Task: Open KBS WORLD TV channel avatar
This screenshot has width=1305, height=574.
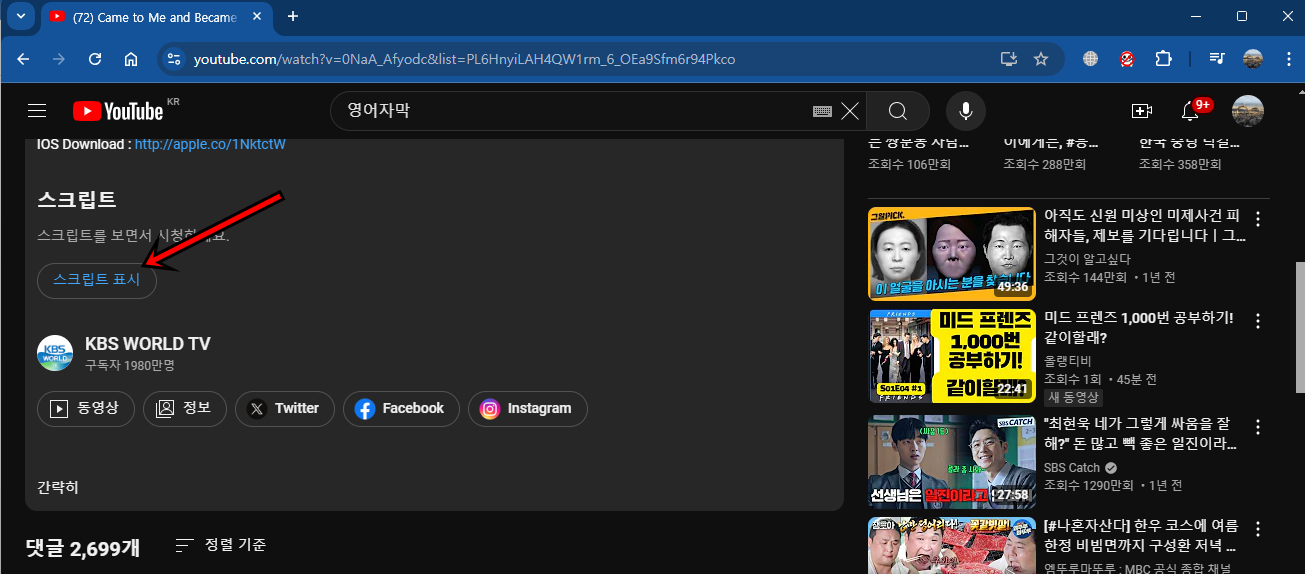Action: (x=55, y=353)
